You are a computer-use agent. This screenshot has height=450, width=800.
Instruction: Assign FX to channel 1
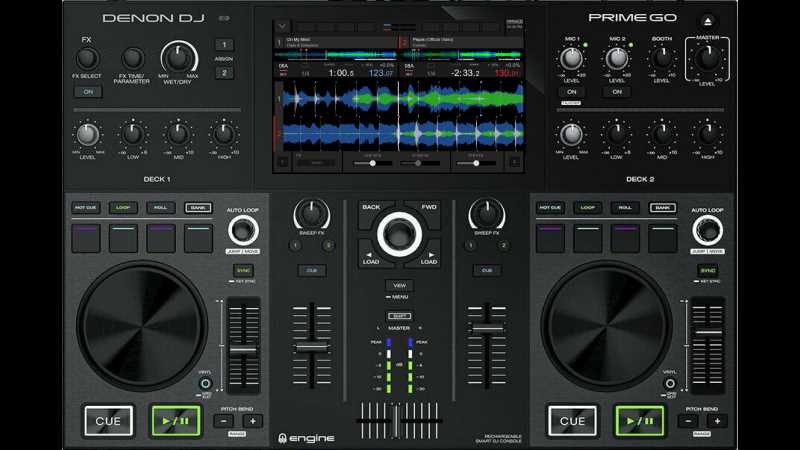(224, 45)
